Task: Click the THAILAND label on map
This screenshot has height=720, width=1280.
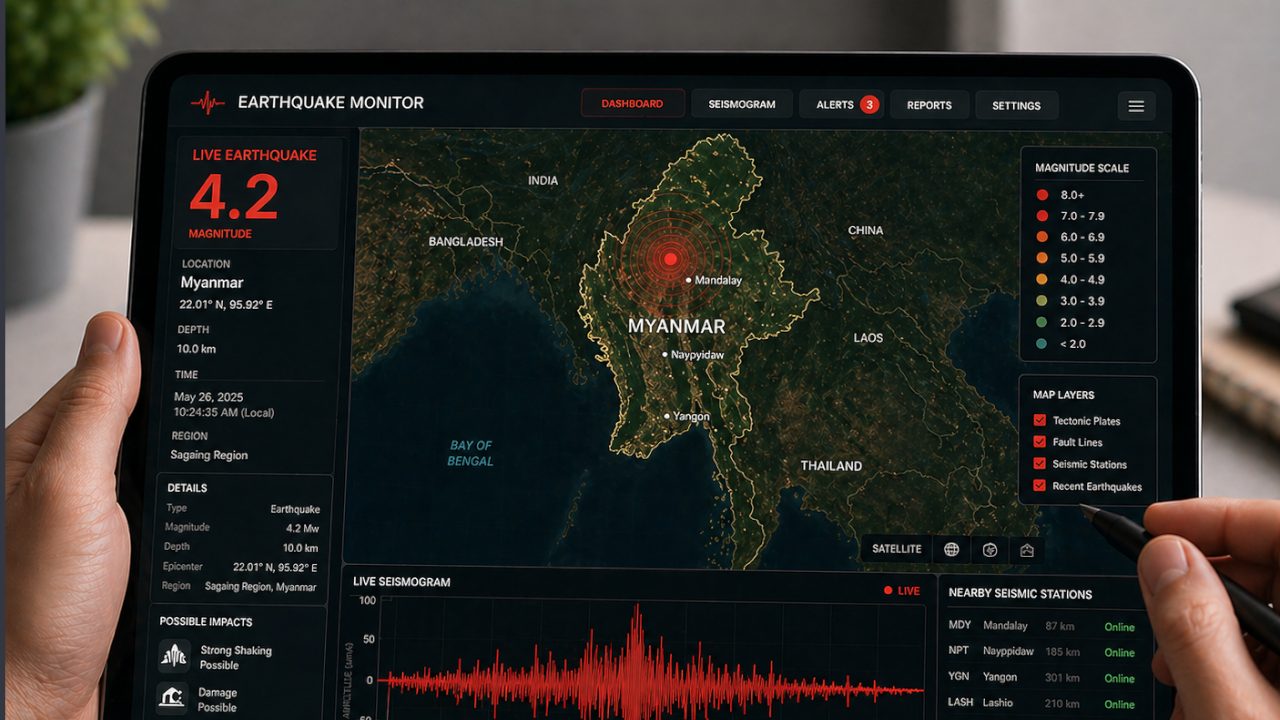Action: click(x=831, y=466)
